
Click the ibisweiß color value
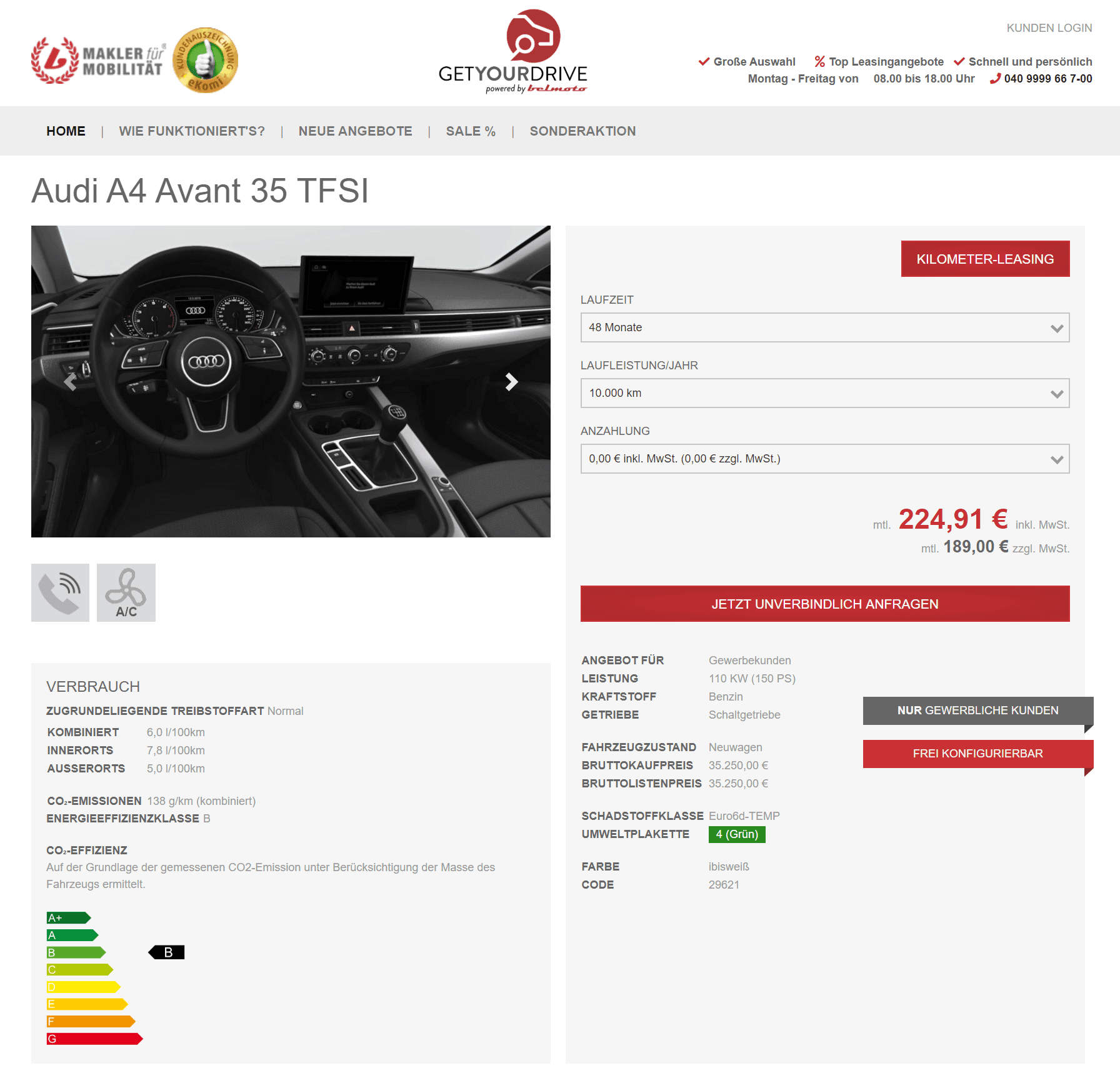click(729, 867)
